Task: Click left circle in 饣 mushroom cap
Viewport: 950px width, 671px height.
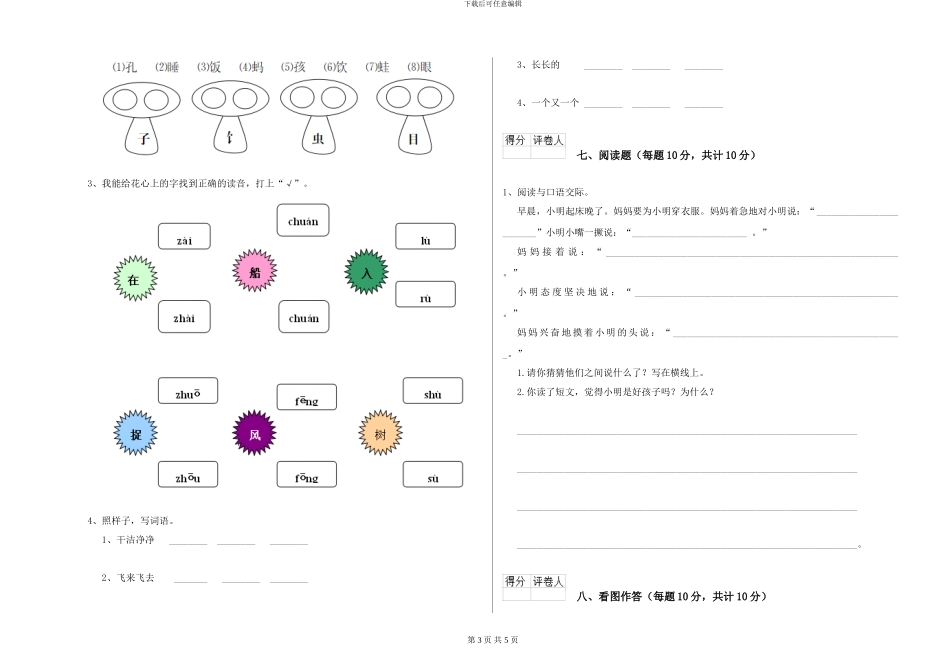Action: click(x=213, y=98)
